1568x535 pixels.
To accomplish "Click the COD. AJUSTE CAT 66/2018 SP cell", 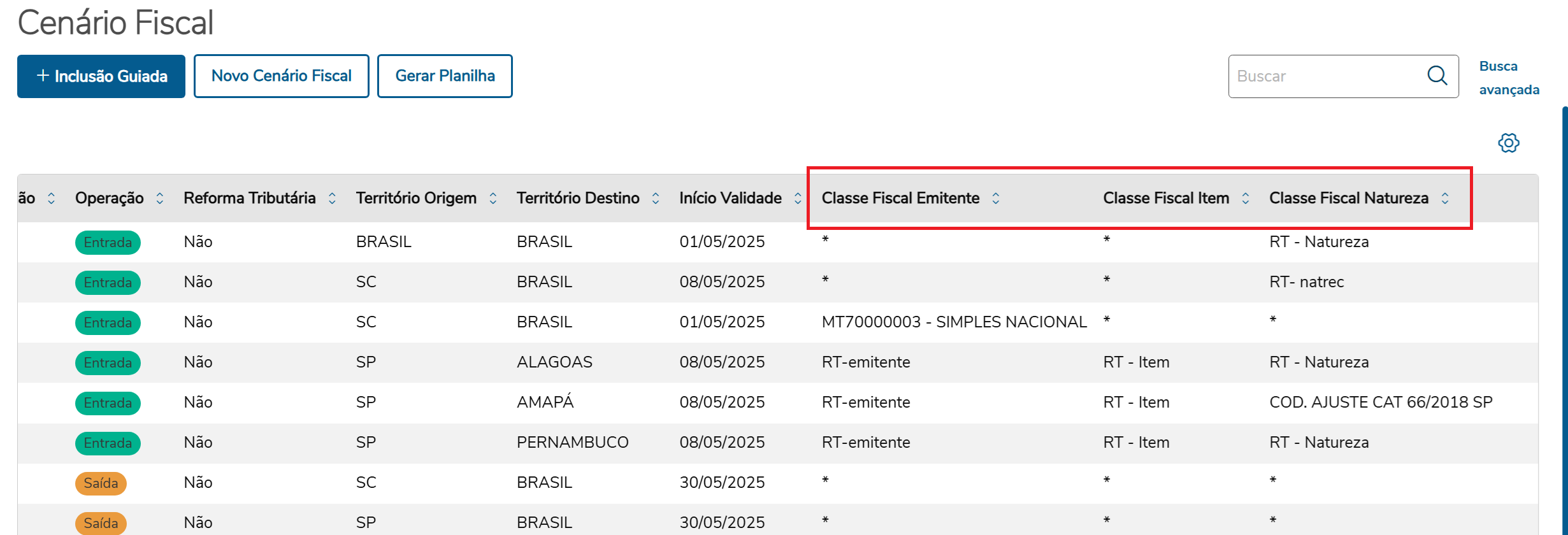I will pos(1380,403).
